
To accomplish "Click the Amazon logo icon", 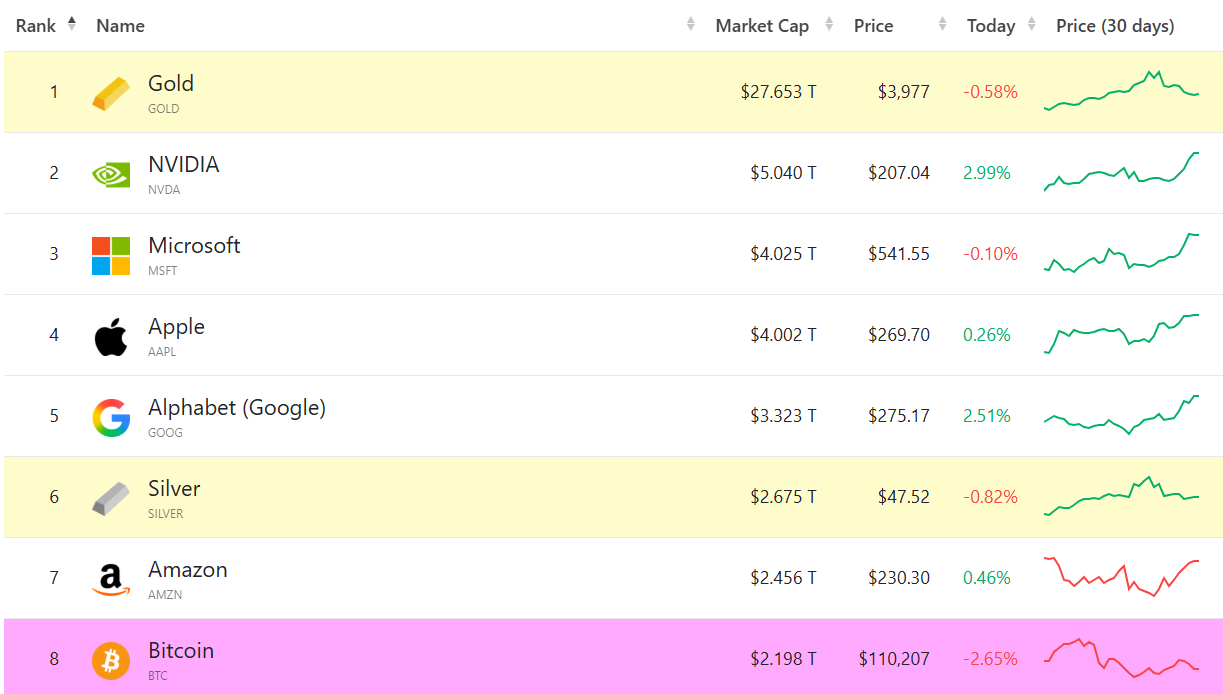I will pyautogui.click(x=111, y=580).
